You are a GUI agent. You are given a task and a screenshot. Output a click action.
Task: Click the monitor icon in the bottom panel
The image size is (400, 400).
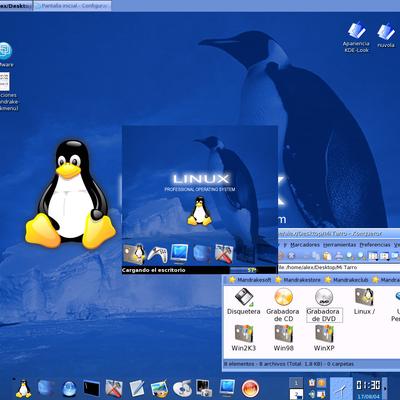point(227,388)
